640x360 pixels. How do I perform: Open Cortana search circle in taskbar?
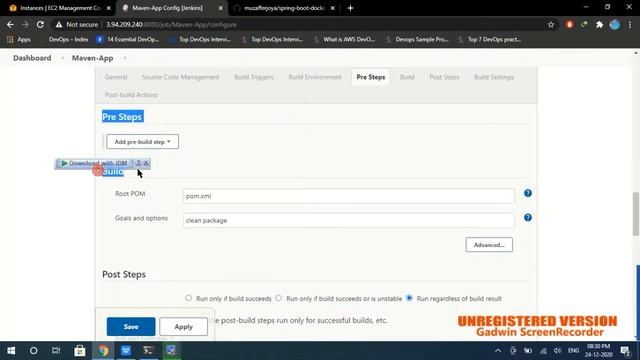(33, 351)
